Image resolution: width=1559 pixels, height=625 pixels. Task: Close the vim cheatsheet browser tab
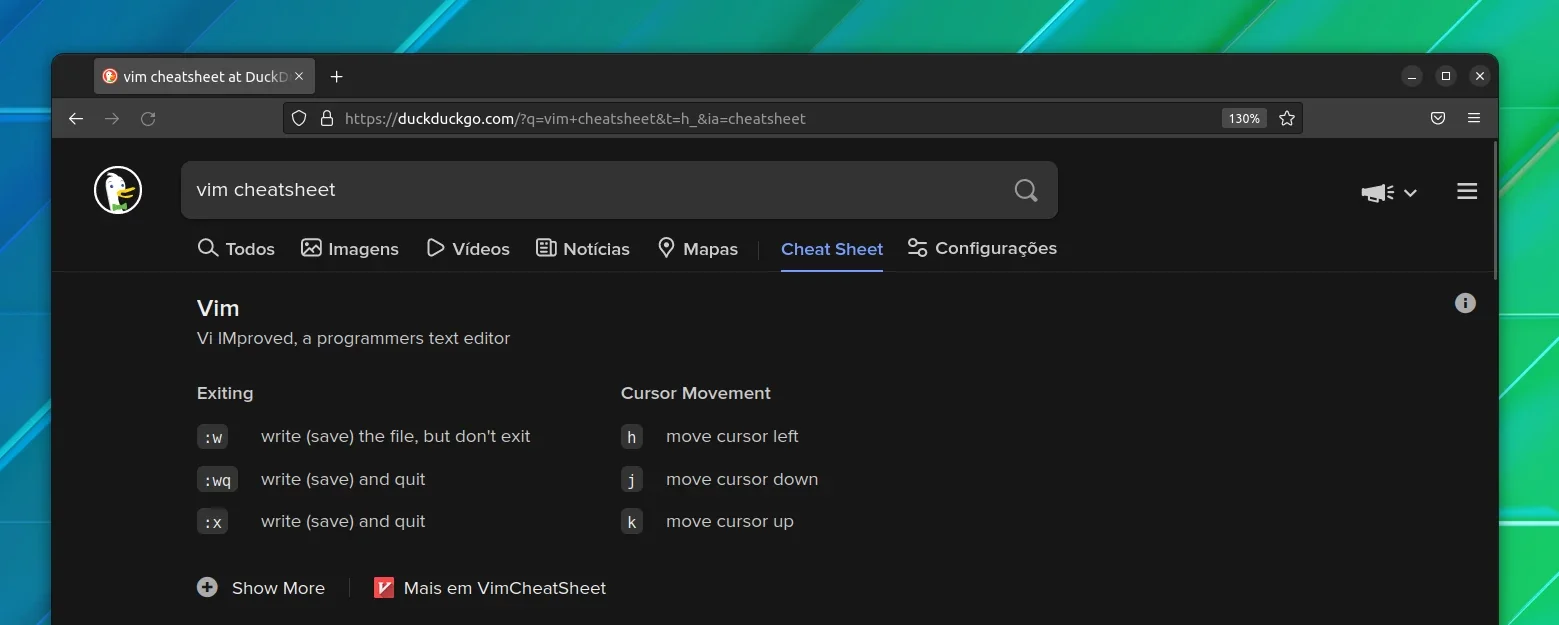point(299,76)
